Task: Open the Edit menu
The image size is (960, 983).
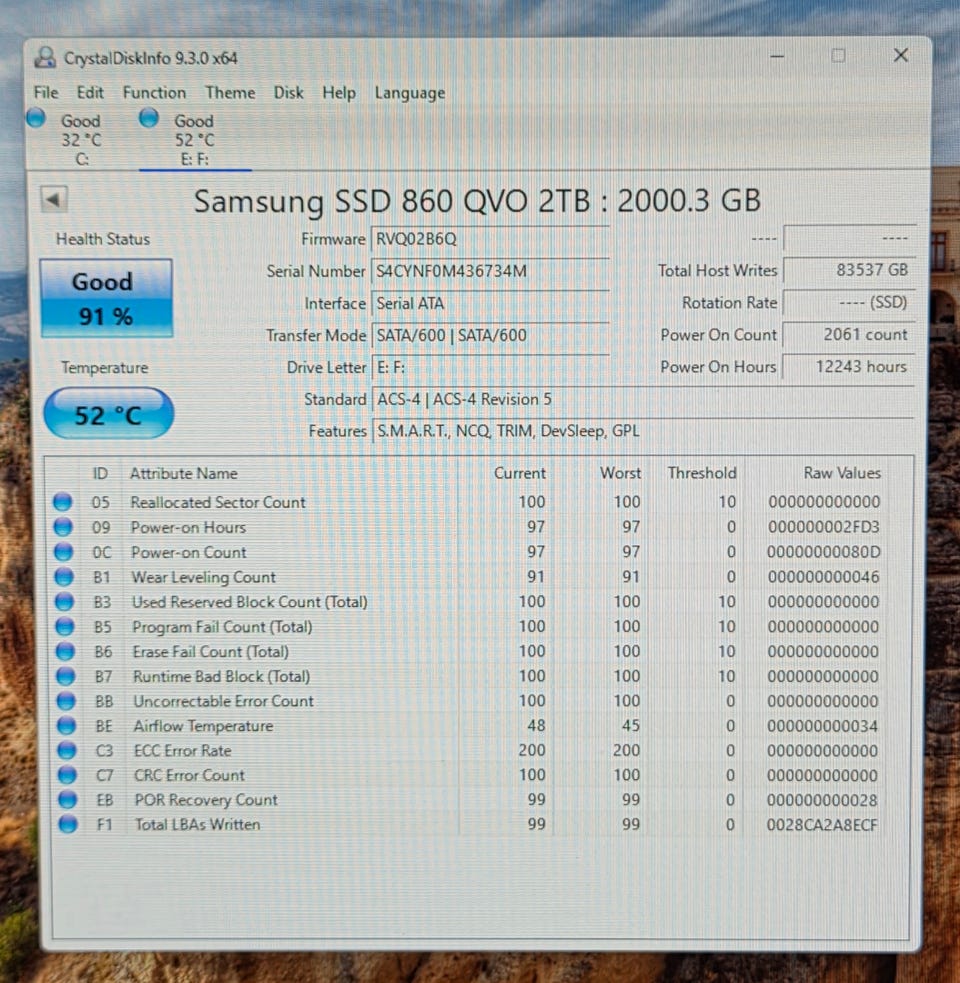Action: [90, 93]
